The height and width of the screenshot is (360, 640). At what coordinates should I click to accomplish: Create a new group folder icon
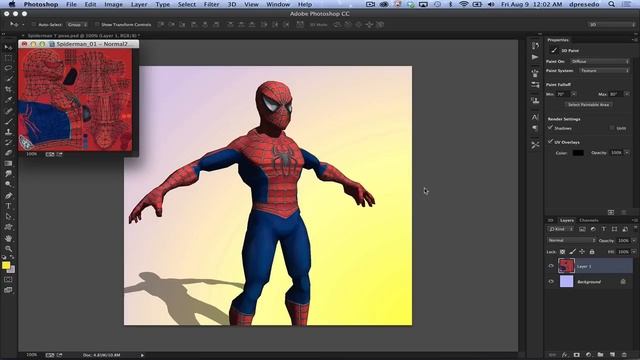click(600, 355)
